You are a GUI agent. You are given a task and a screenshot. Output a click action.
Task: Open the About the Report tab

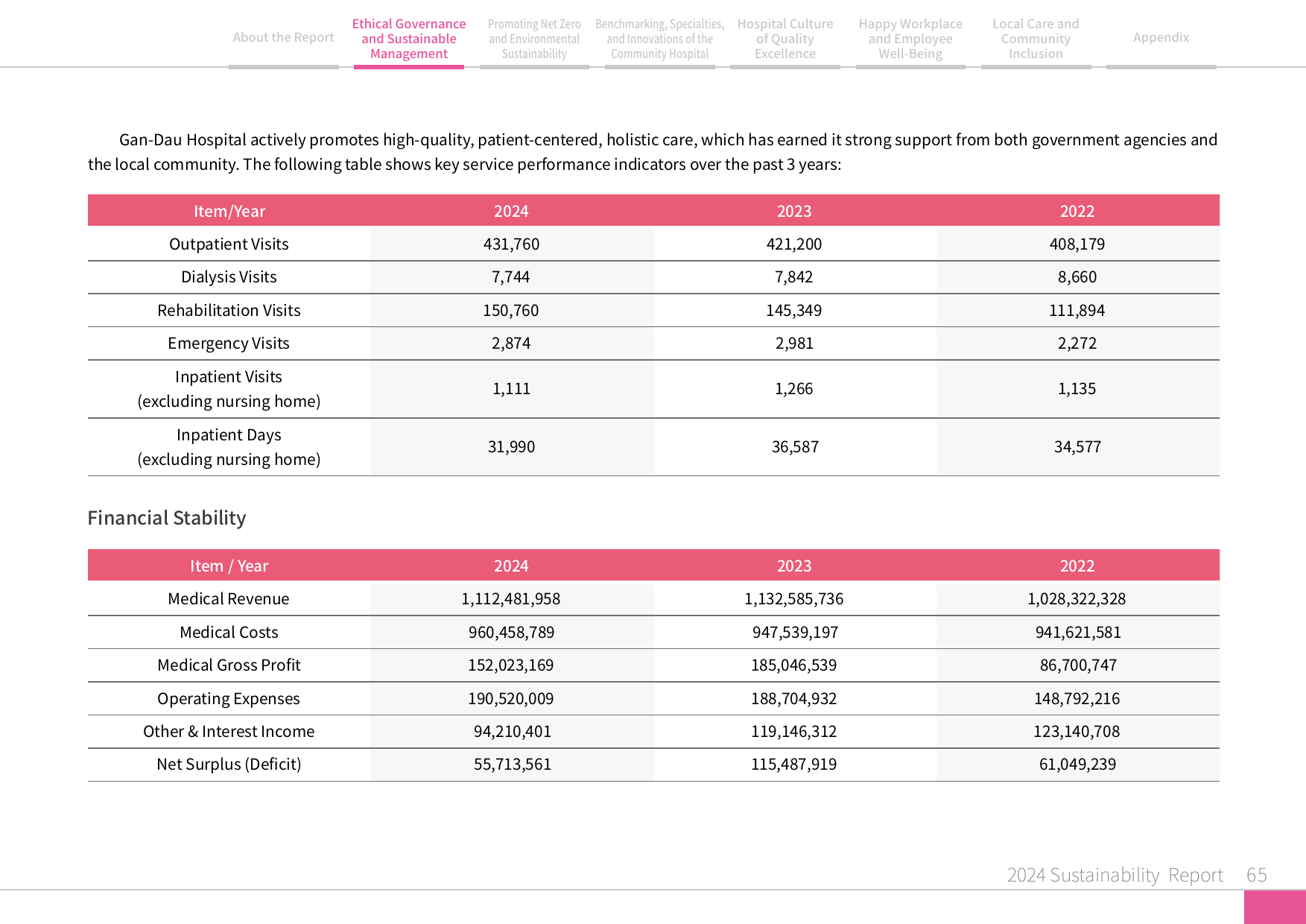(x=283, y=37)
